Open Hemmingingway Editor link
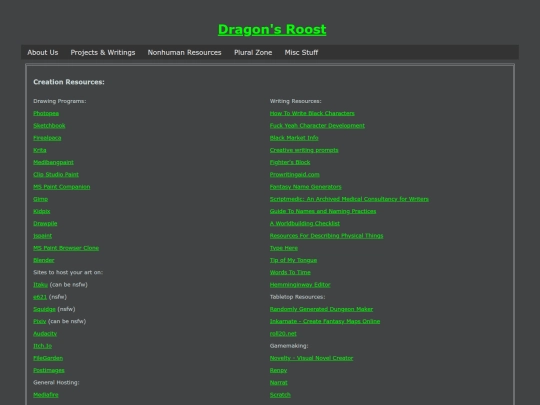Viewport: 540px width, 405px height. tap(300, 284)
